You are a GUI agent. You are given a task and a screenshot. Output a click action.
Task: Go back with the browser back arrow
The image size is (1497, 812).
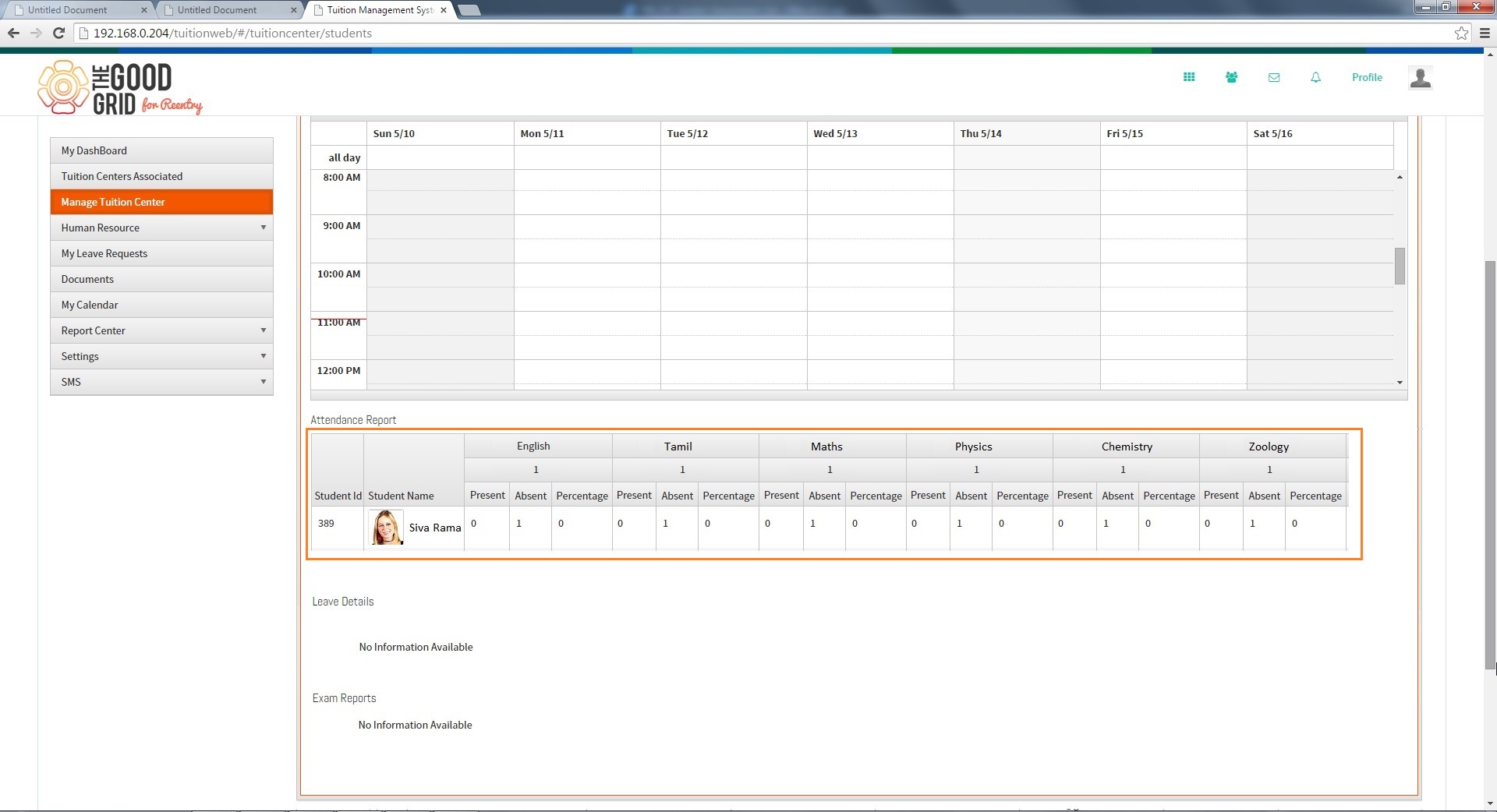13,33
